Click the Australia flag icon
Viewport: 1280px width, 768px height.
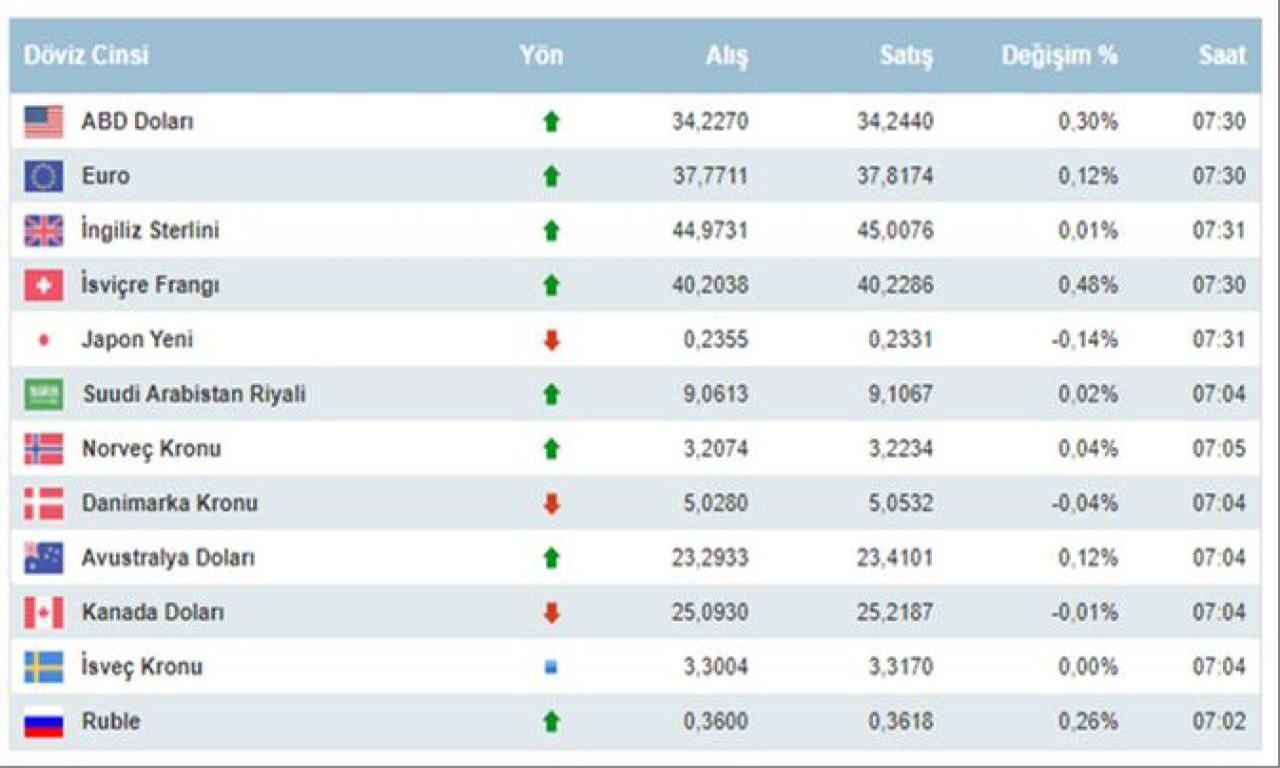[x=43, y=558]
